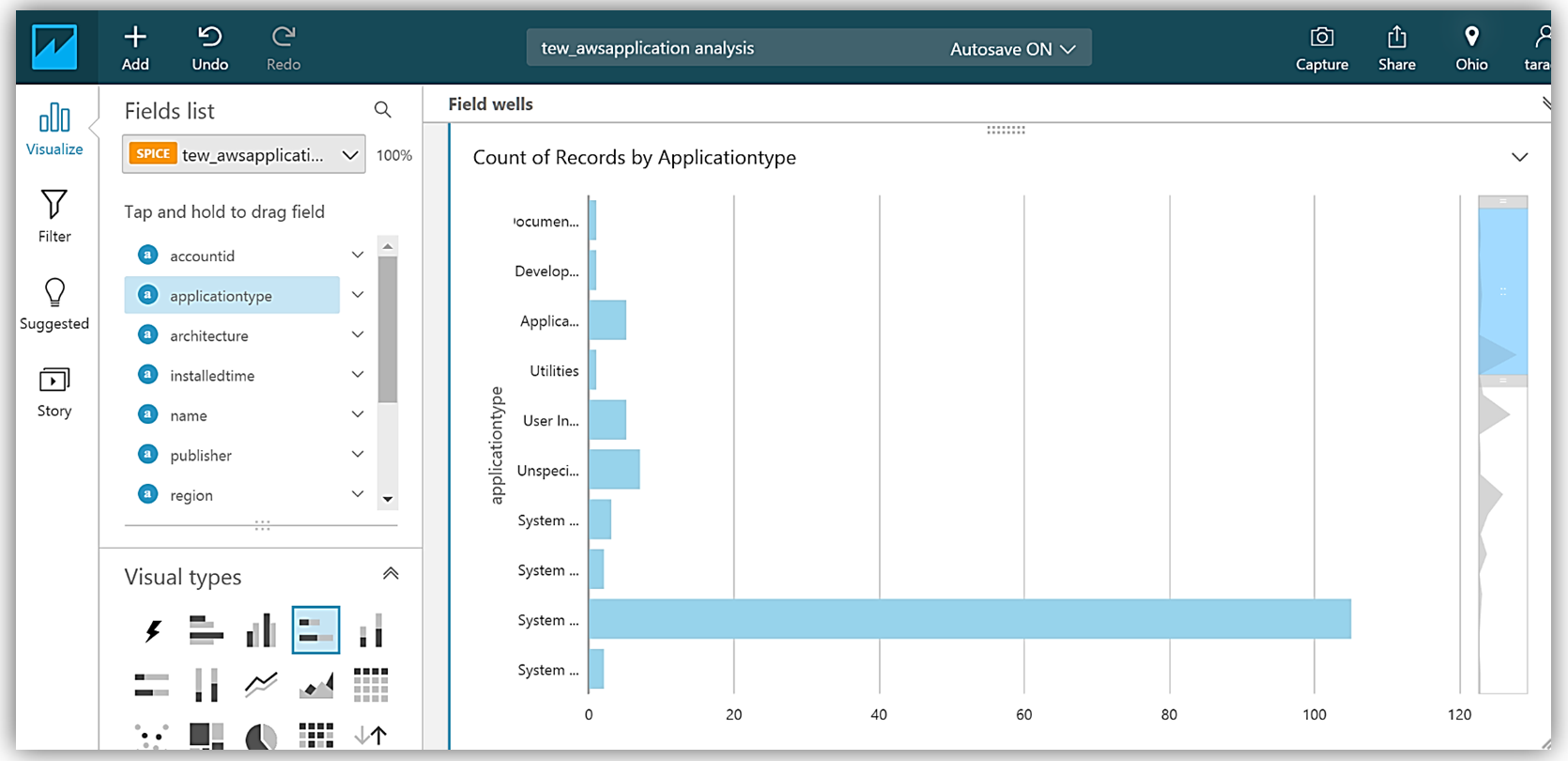Open the Story pane

[x=54, y=391]
